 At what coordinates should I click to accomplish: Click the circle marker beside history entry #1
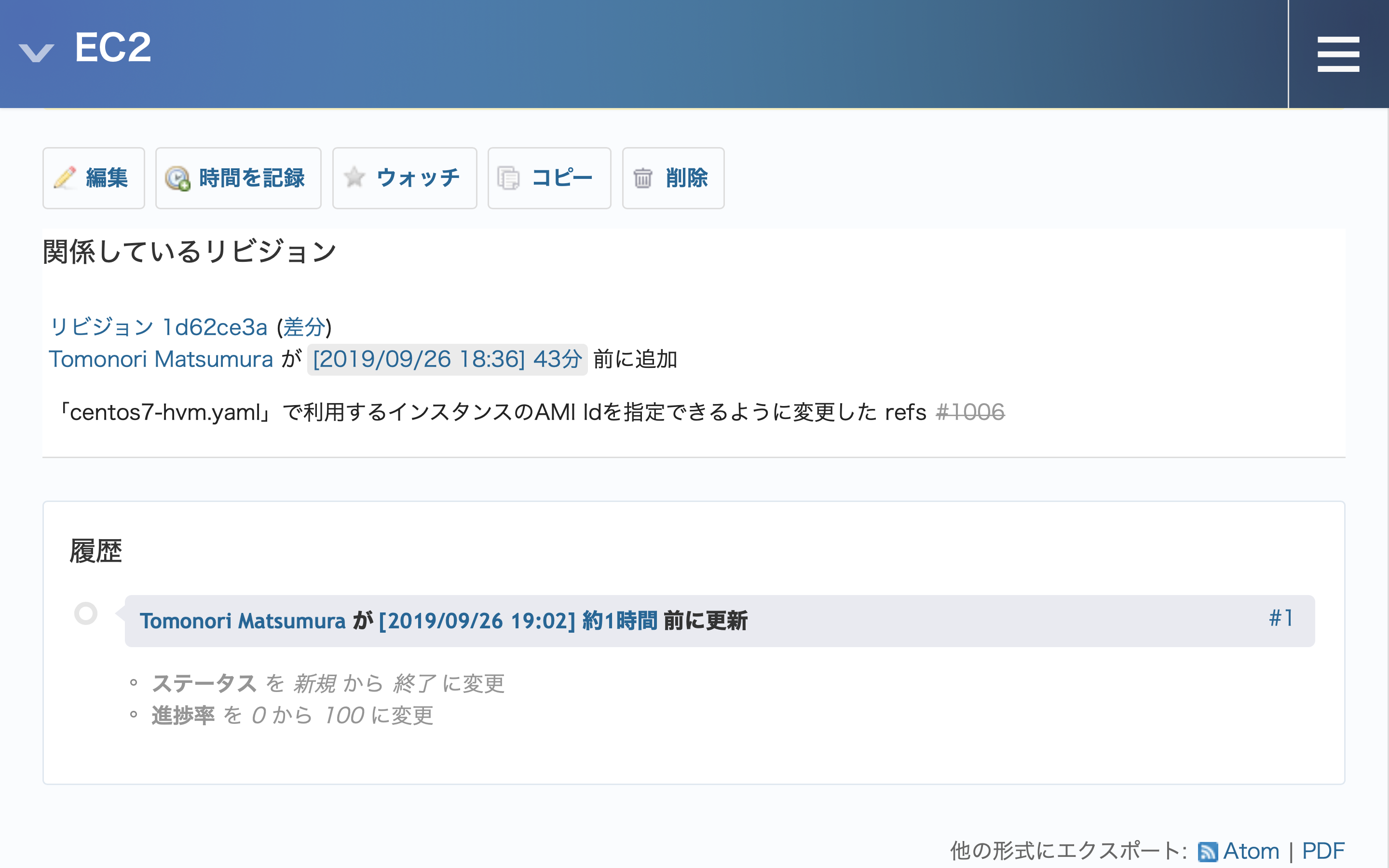[87, 613]
